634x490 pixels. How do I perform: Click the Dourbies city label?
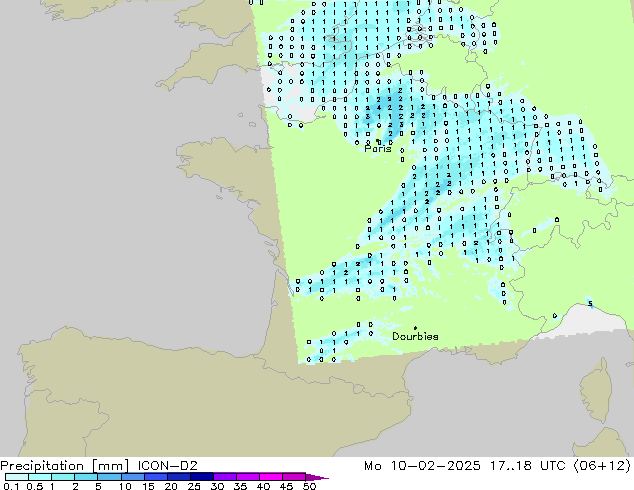pos(415,336)
